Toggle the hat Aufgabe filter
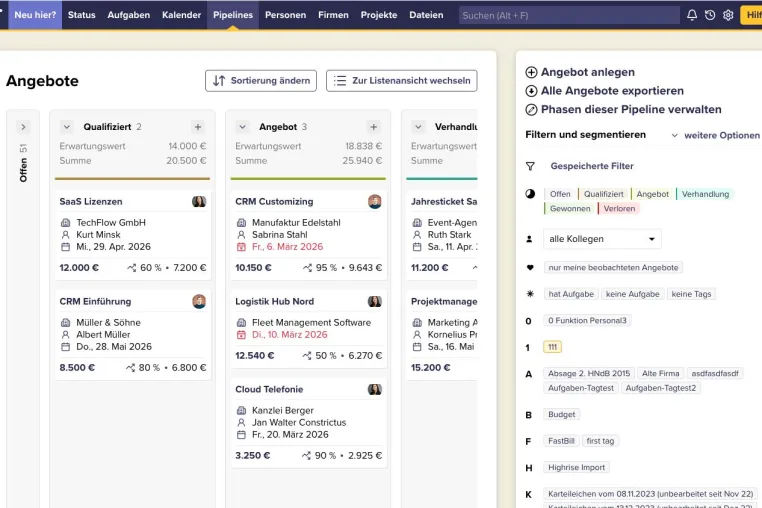762x508 pixels. tap(571, 294)
